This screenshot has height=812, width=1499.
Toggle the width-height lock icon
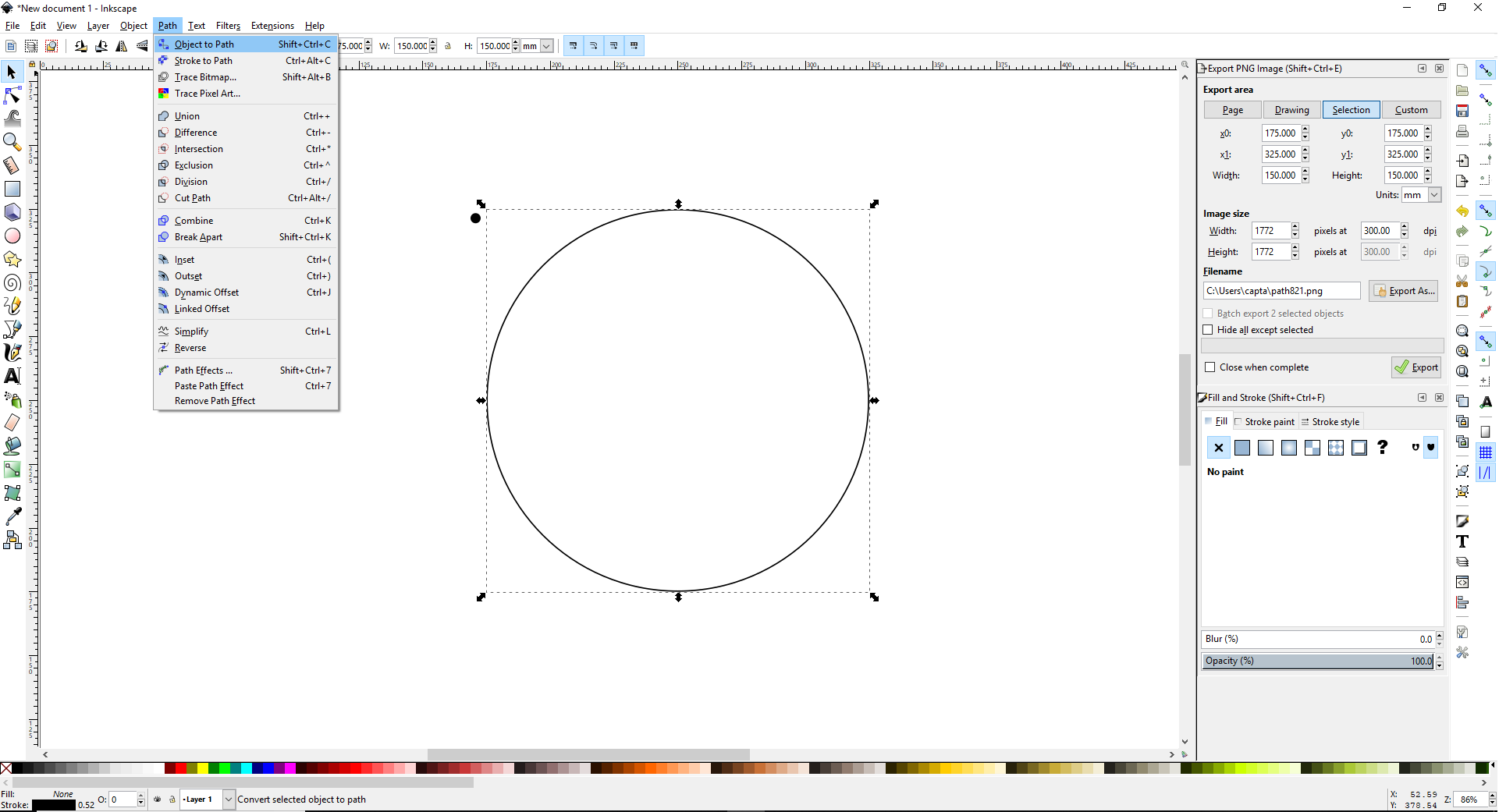click(x=448, y=46)
